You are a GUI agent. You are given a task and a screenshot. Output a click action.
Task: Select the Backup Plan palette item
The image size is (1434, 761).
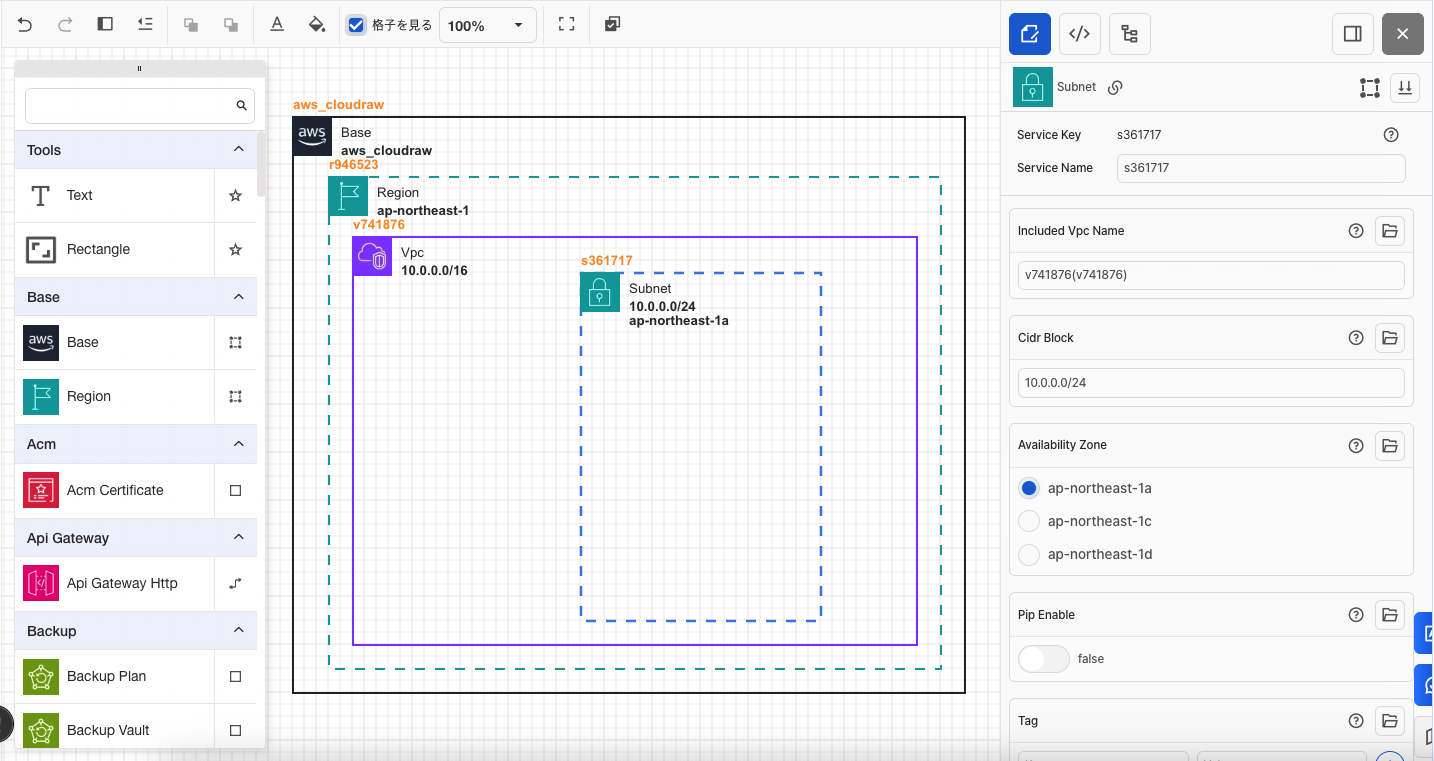(115, 676)
